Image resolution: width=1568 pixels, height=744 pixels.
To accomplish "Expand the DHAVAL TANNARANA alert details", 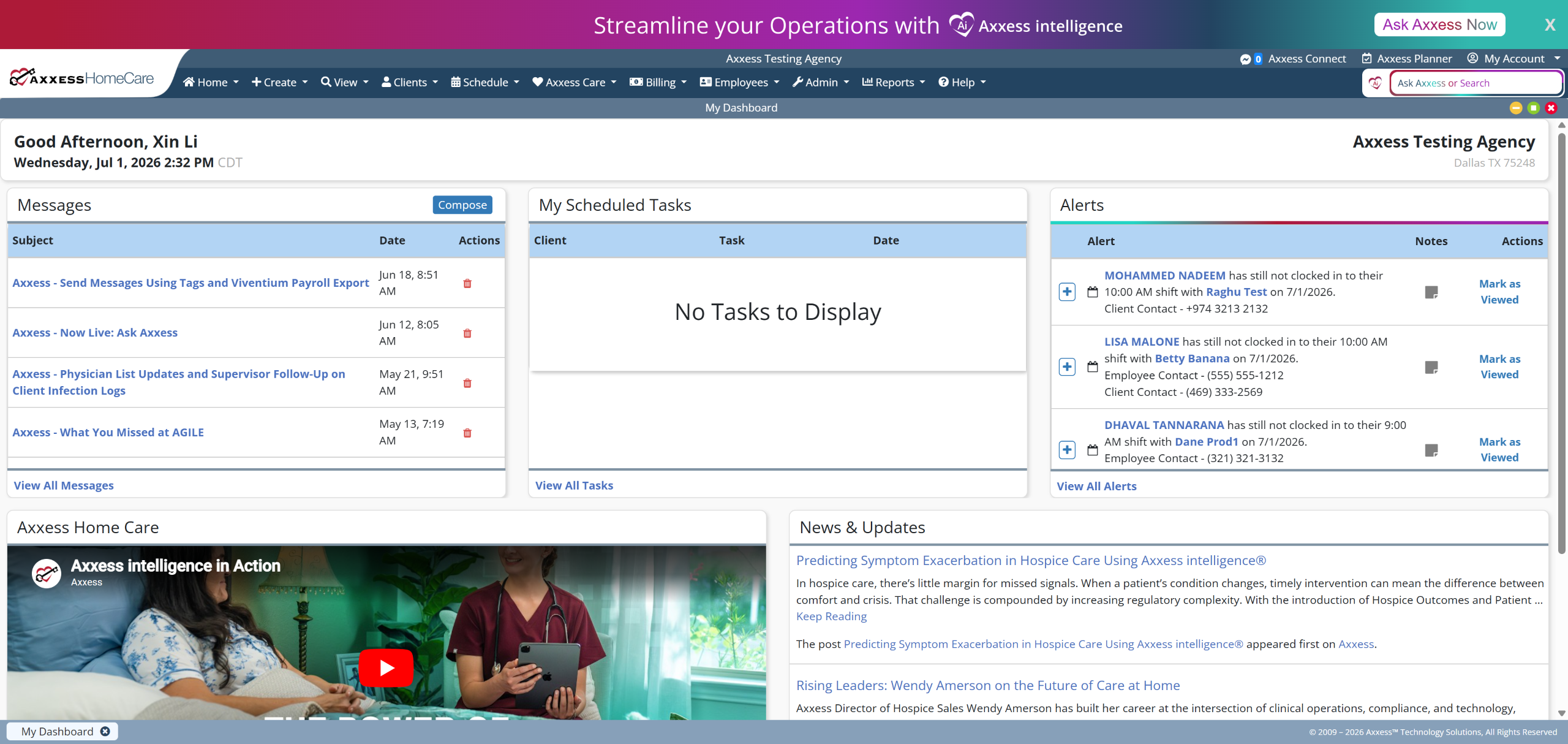I will click(1067, 450).
